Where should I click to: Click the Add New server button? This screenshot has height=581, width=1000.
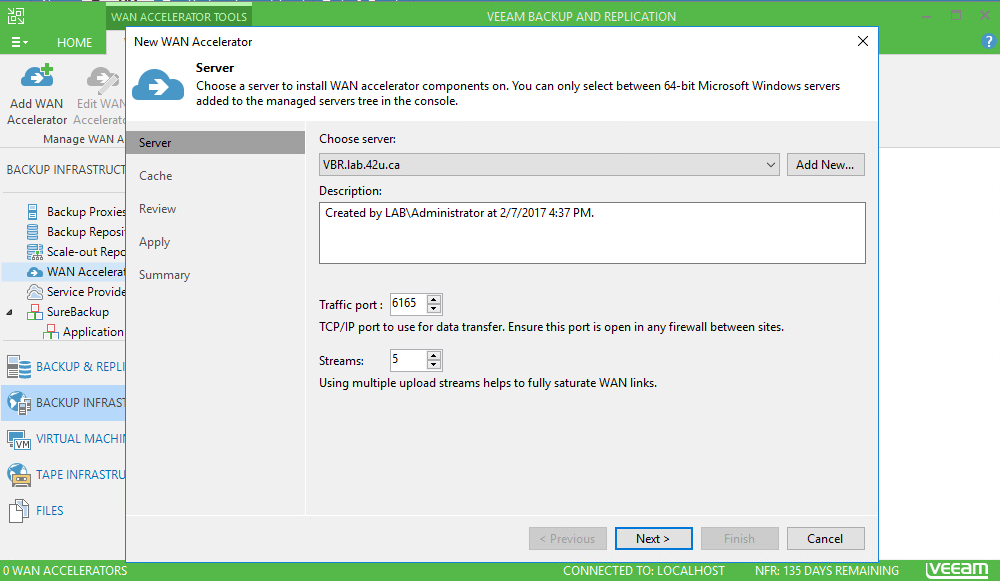(x=825, y=165)
